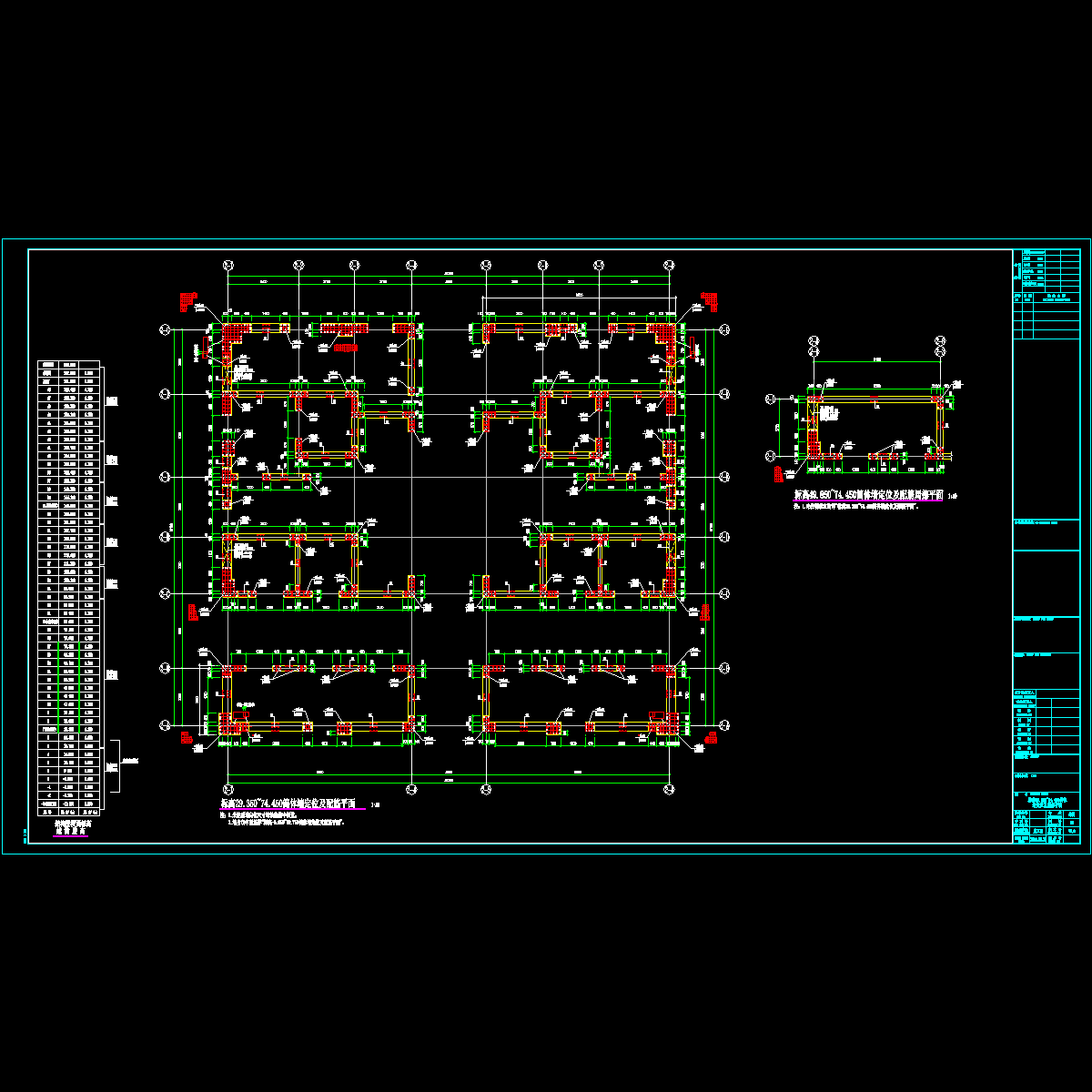Click the upper-left axis bubble of the partial plan
The width and height of the screenshot is (1092, 1092).
click(814, 341)
